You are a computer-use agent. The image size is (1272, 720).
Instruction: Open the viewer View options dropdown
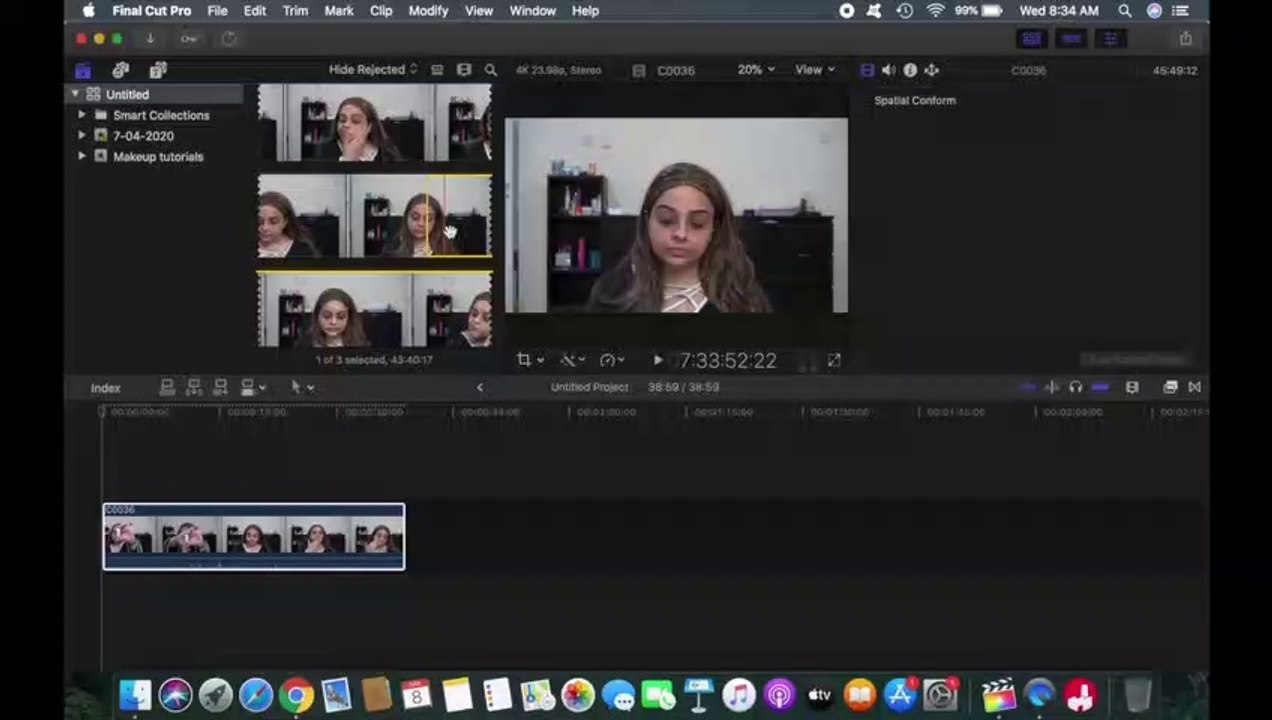click(814, 70)
